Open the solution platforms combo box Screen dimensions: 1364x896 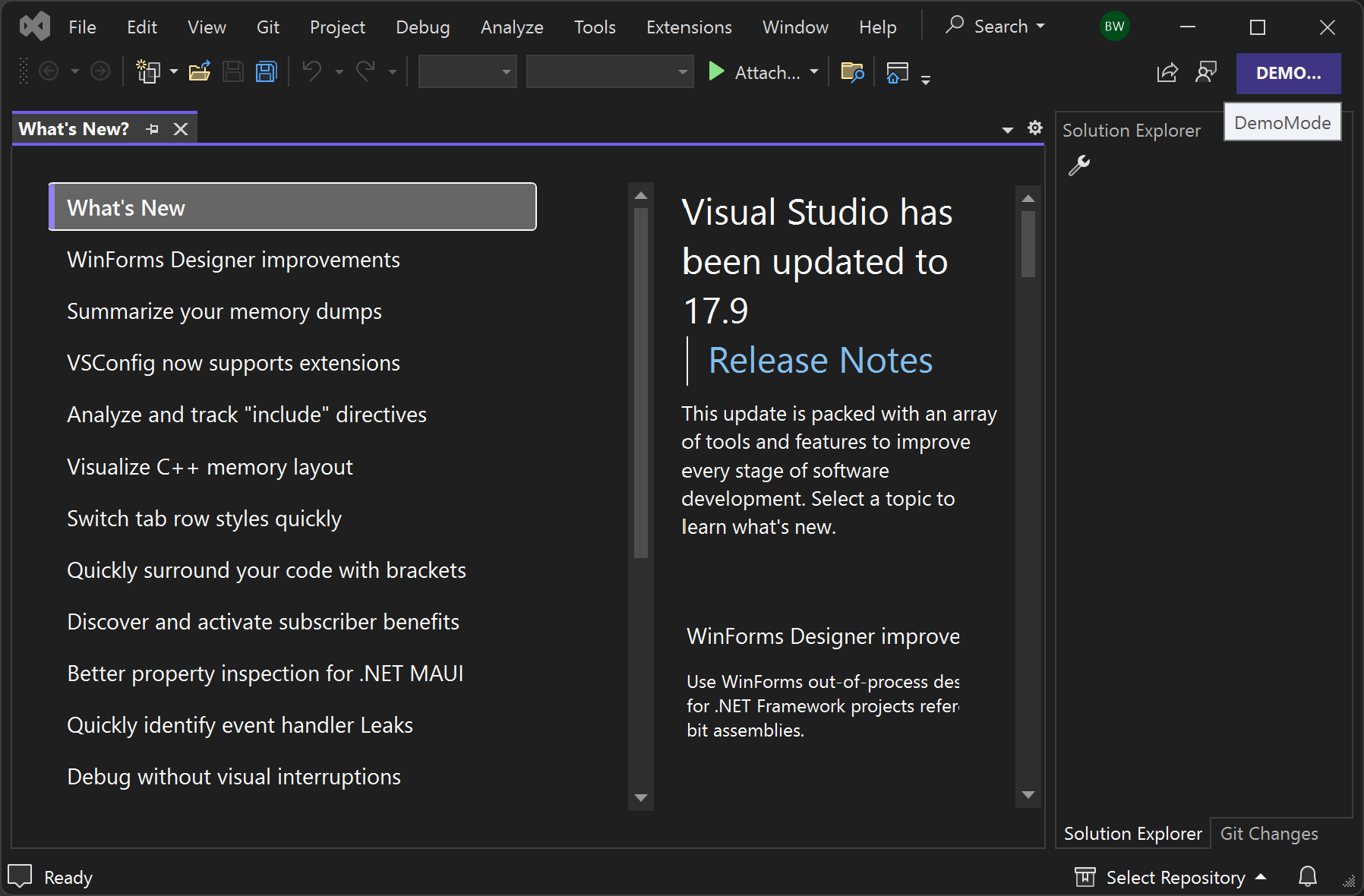point(610,72)
